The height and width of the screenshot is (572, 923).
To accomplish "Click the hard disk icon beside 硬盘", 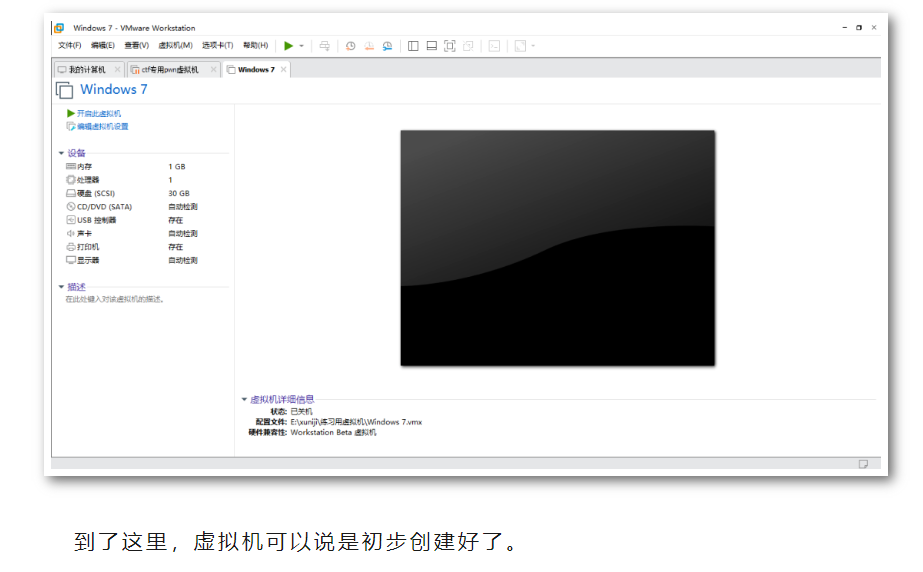I will tap(71, 193).
